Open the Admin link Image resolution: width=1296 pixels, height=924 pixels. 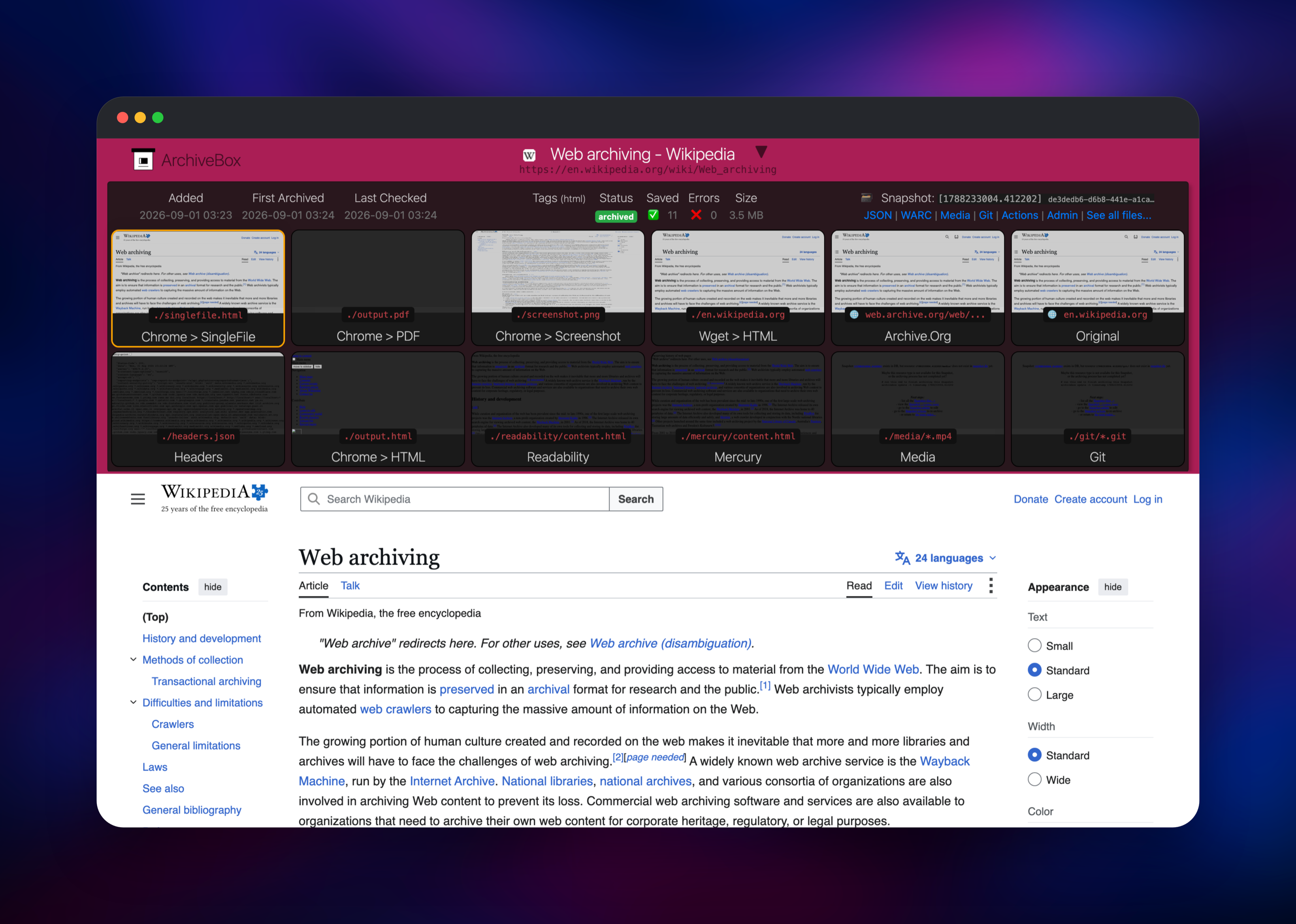tap(1062, 215)
